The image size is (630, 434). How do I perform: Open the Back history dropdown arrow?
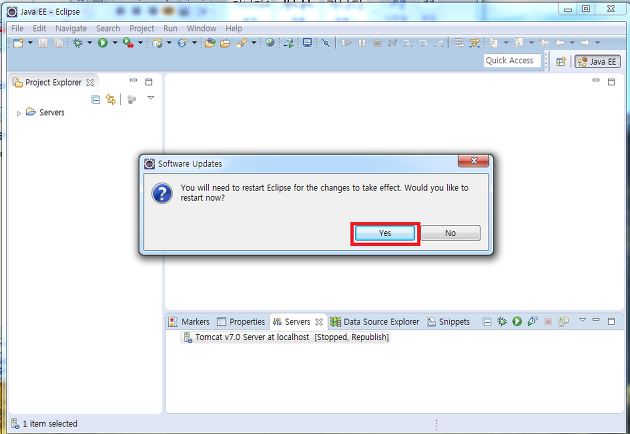pyautogui.click(x=572, y=43)
